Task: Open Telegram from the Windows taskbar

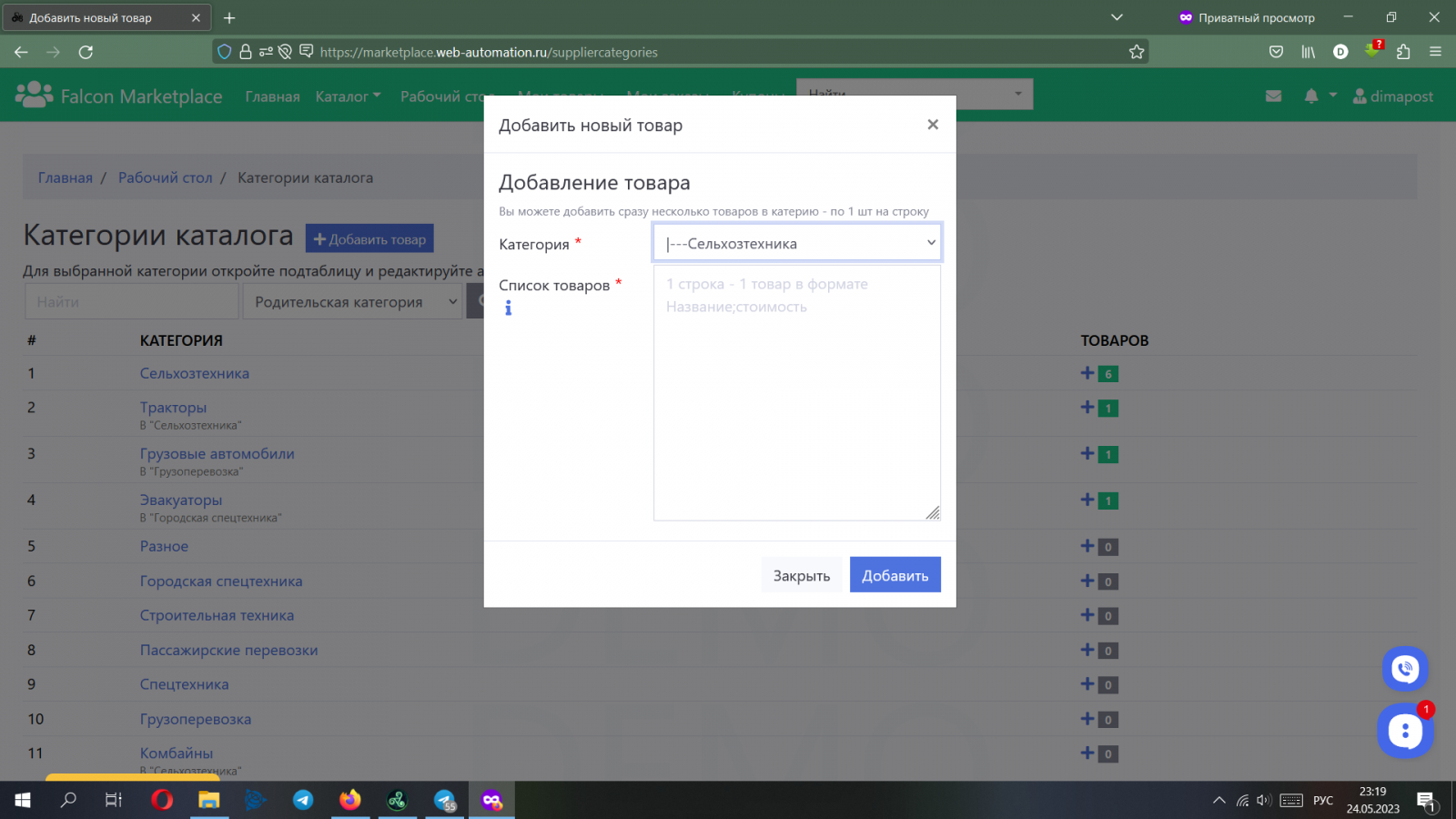Action: click(x=303, y=800)
